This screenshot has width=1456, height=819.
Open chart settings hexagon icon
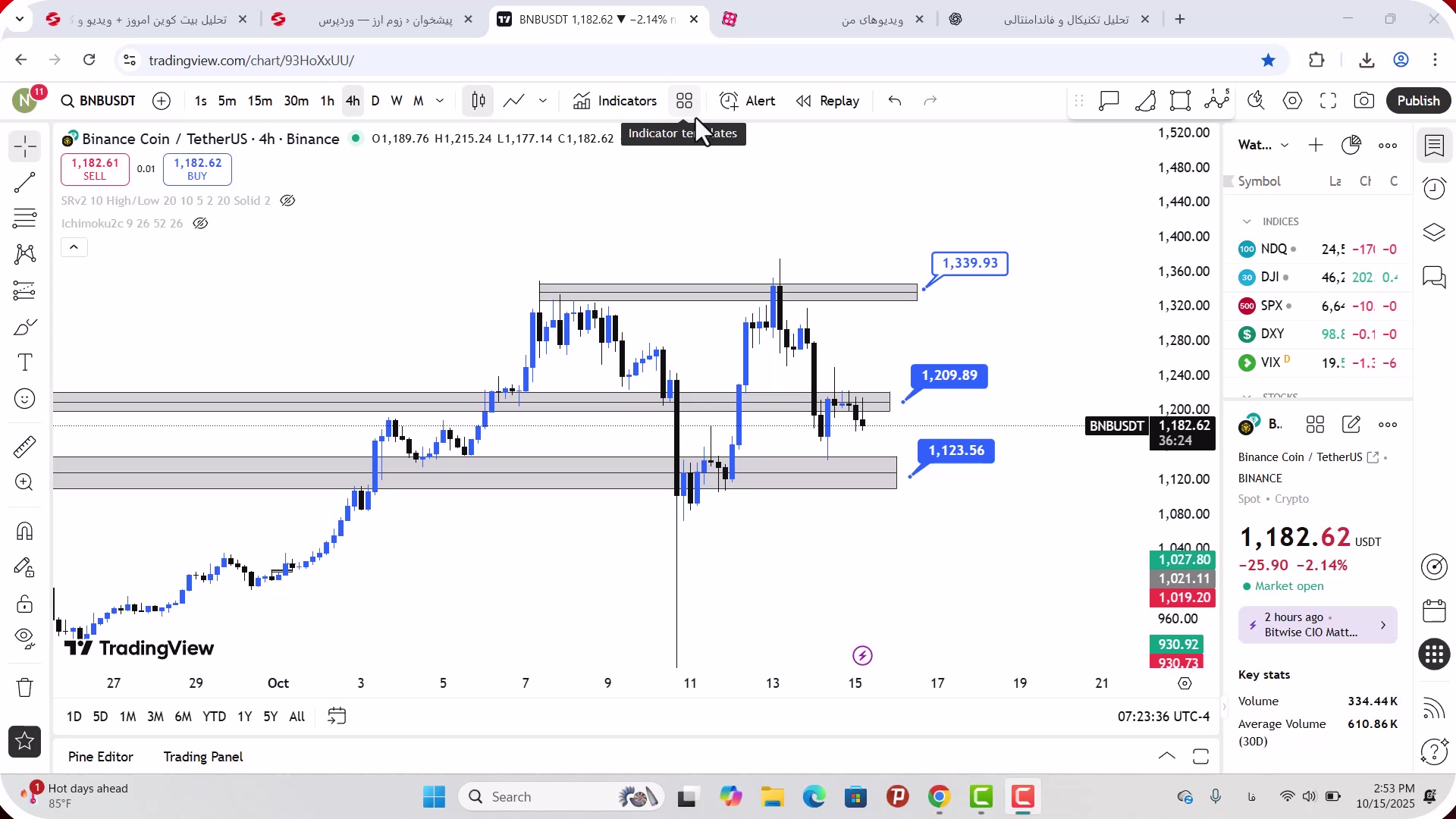click(x=1293, y=101)
